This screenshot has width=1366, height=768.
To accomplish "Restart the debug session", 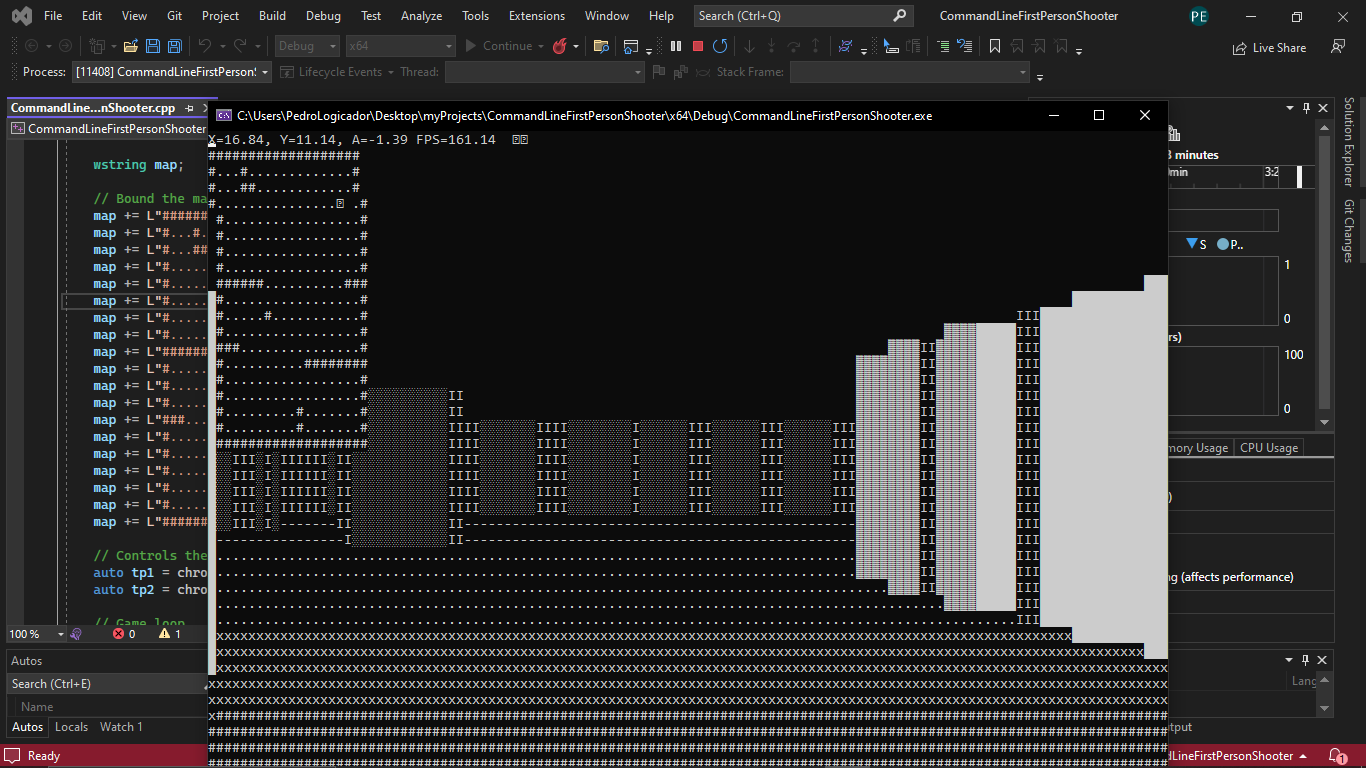I will point(720,46).
